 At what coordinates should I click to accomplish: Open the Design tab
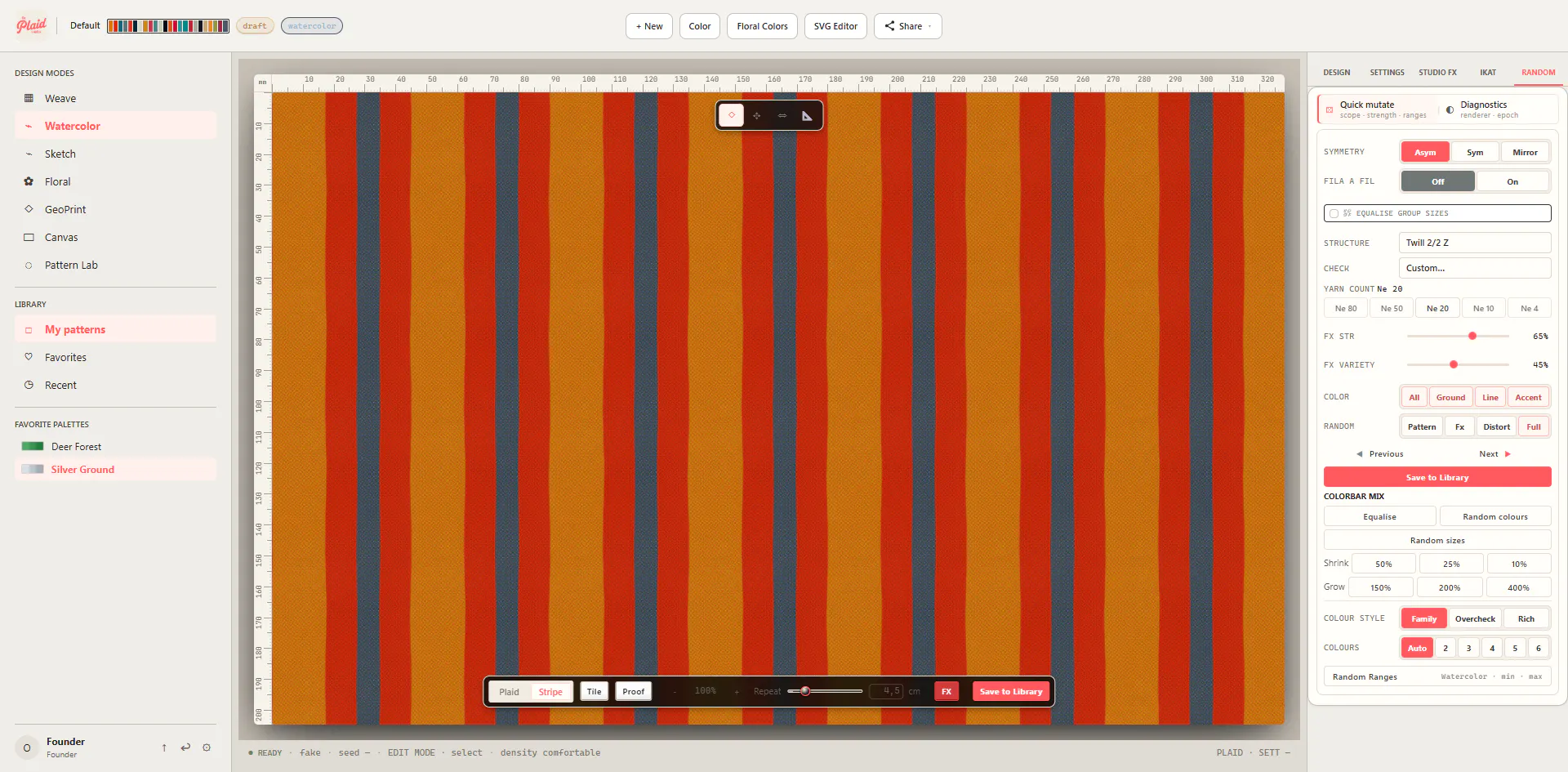click(x=1337, y=73)
